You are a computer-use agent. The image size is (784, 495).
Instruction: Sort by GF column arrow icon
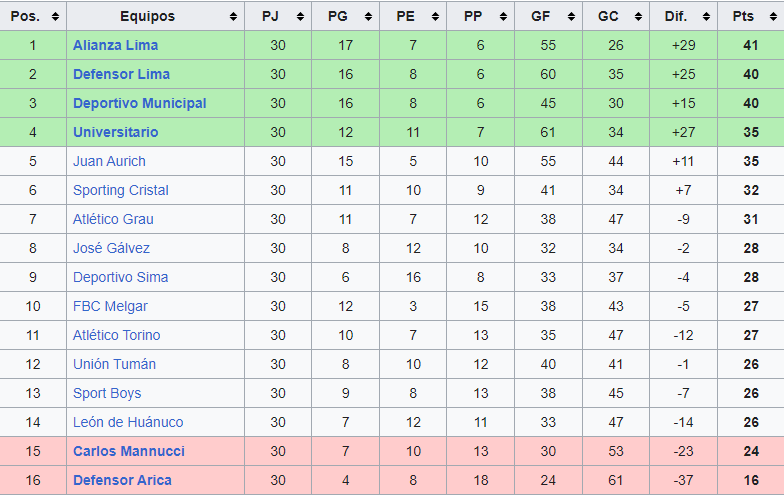pos(571,16)
